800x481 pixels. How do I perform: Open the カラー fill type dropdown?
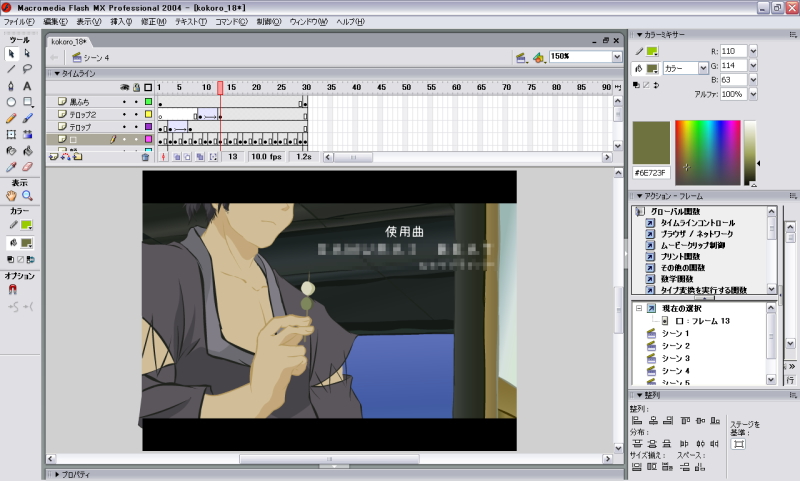[703, 68]
